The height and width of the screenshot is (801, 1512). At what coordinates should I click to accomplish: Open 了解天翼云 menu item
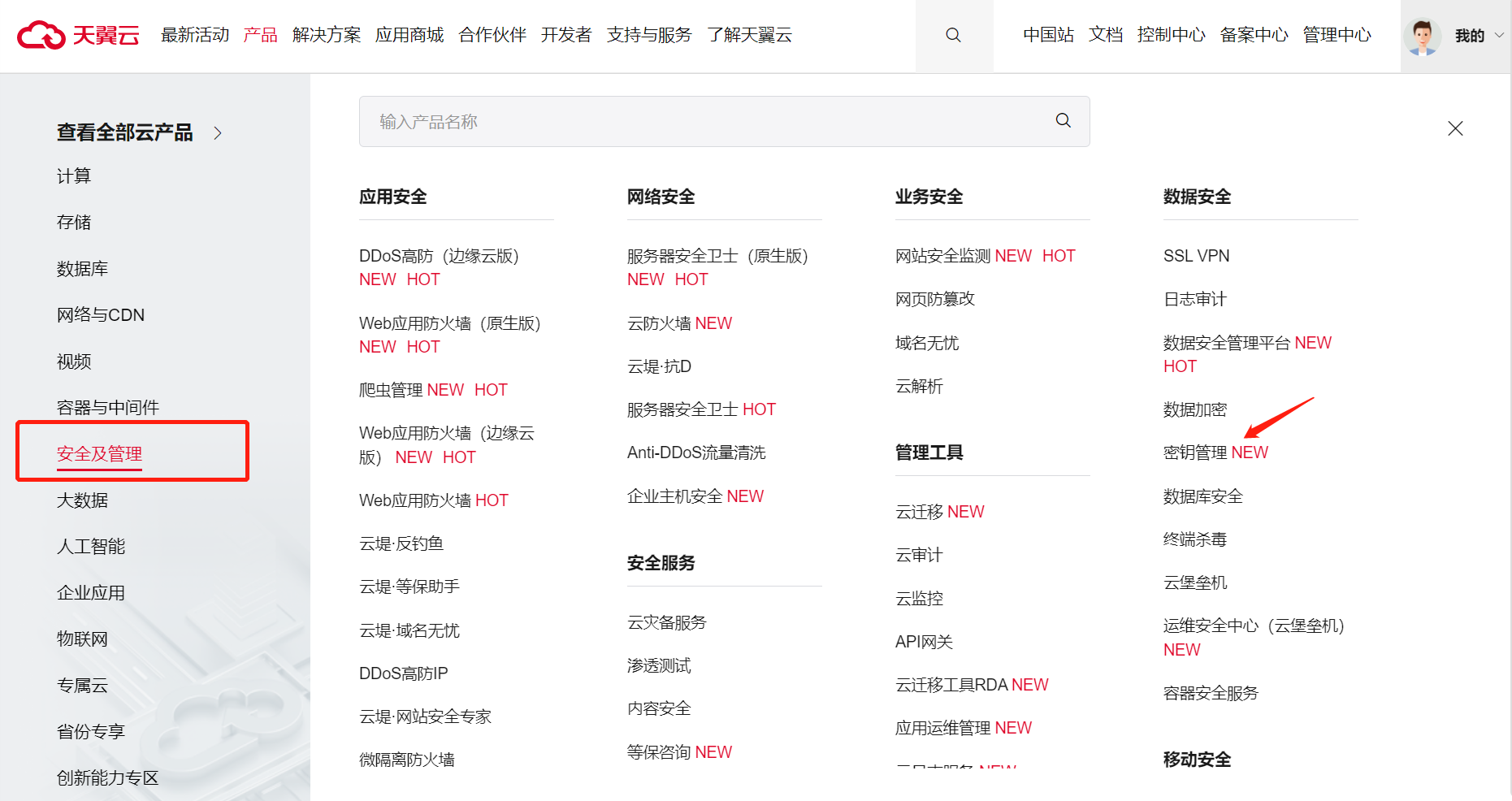749,35
